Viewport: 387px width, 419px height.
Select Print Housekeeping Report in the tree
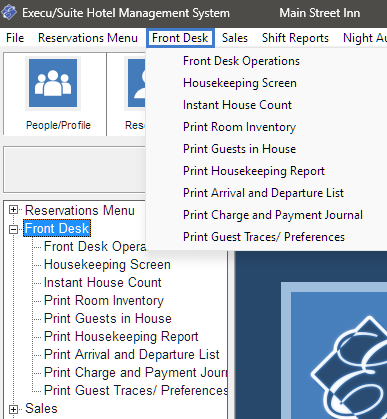[121, 337]
